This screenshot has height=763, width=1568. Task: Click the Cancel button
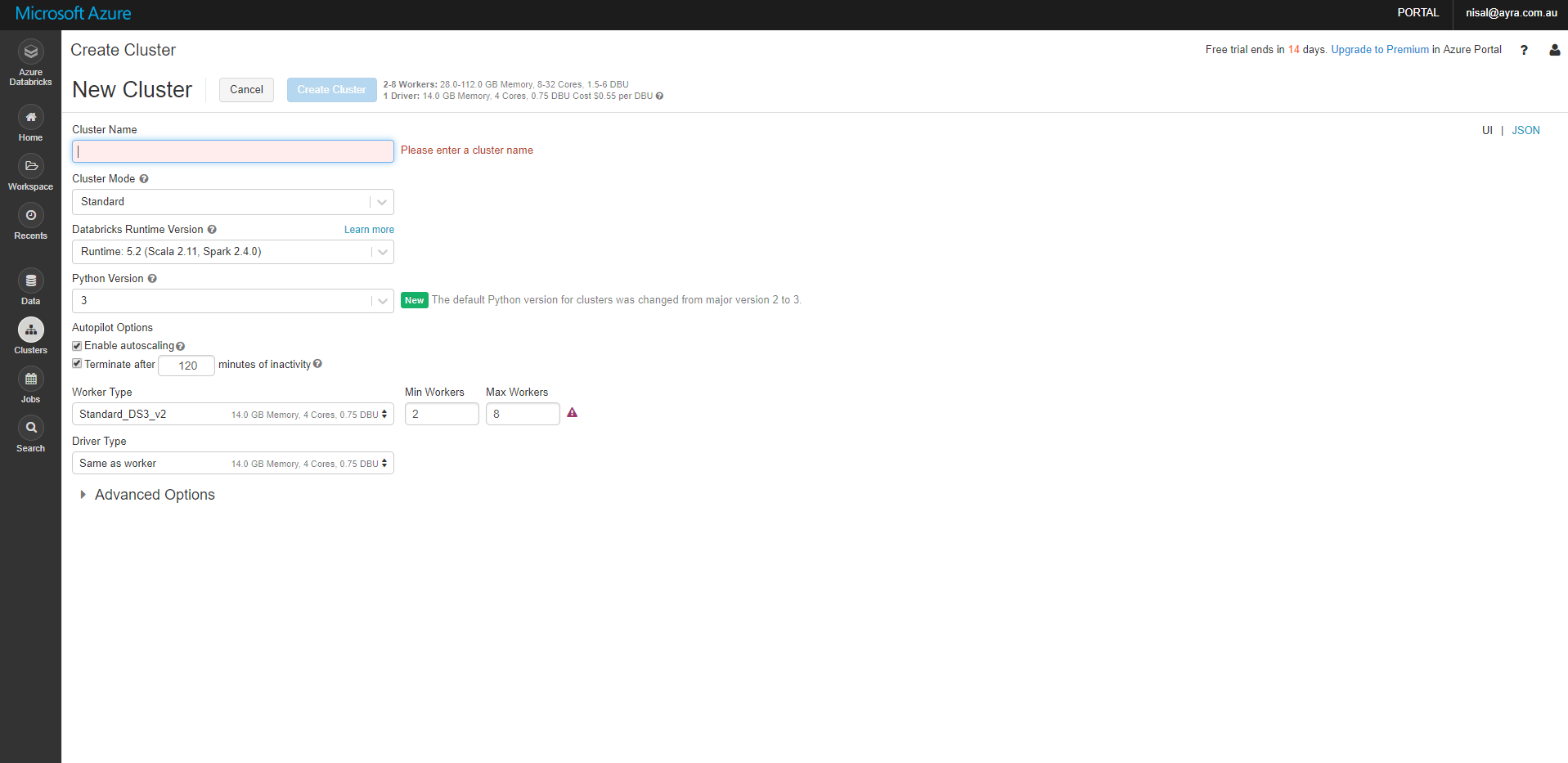pyautogui.click(x=246, y=90)
